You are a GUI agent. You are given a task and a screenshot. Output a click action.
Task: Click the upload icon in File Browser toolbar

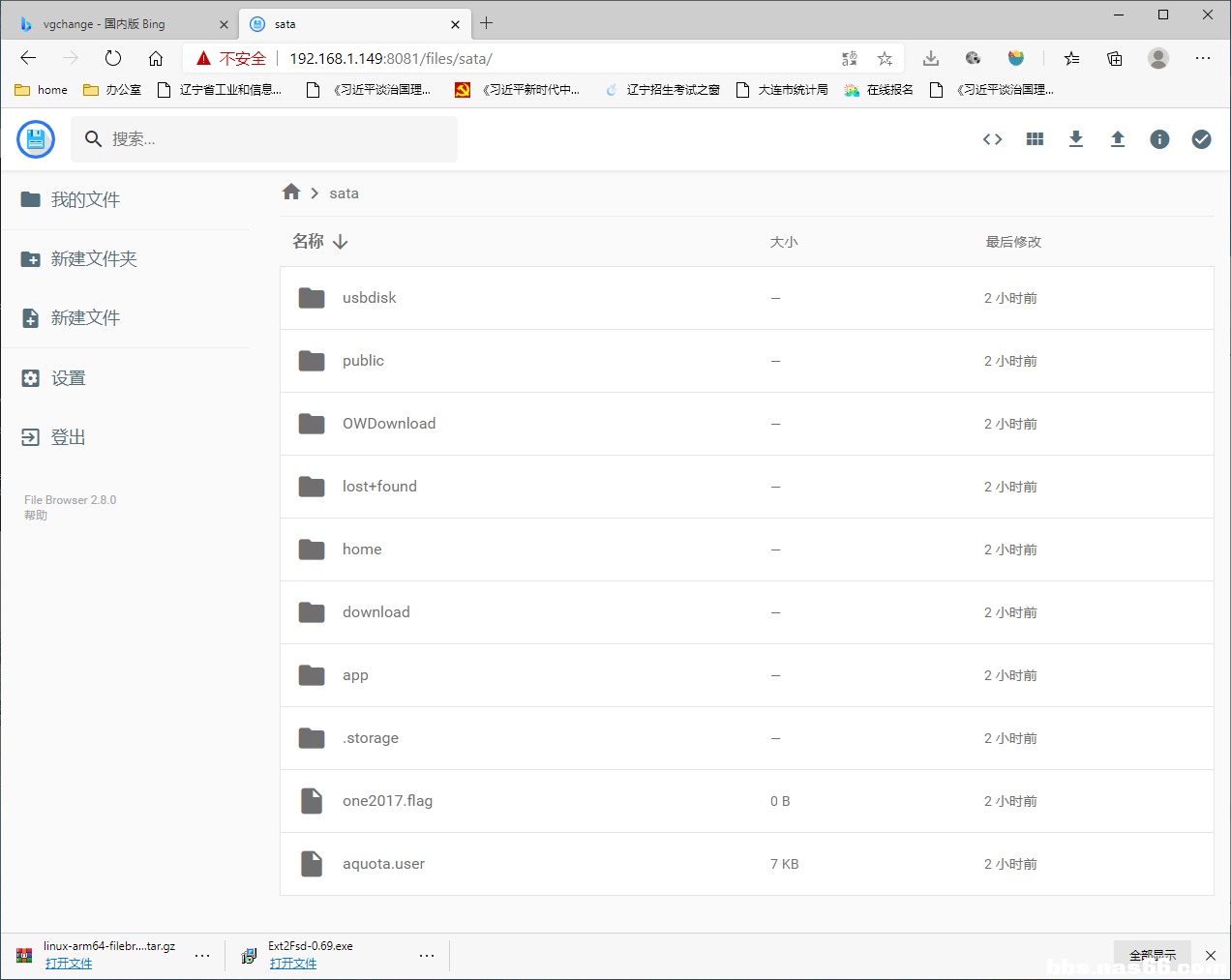[x=1118, y=139]
